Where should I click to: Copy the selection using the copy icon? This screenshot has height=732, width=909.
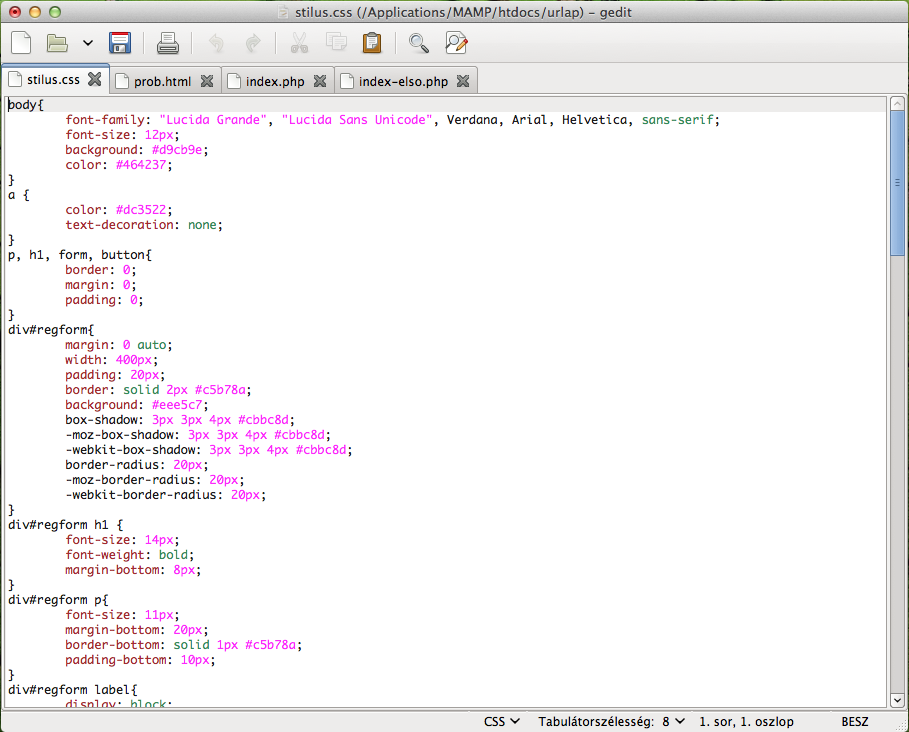tap(336, 42)
